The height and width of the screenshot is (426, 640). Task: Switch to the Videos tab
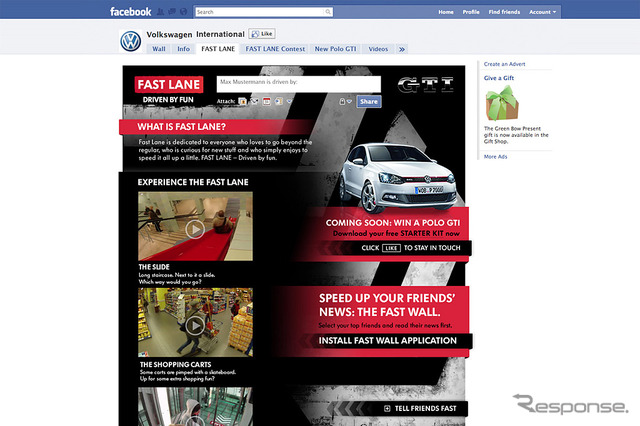378,49
